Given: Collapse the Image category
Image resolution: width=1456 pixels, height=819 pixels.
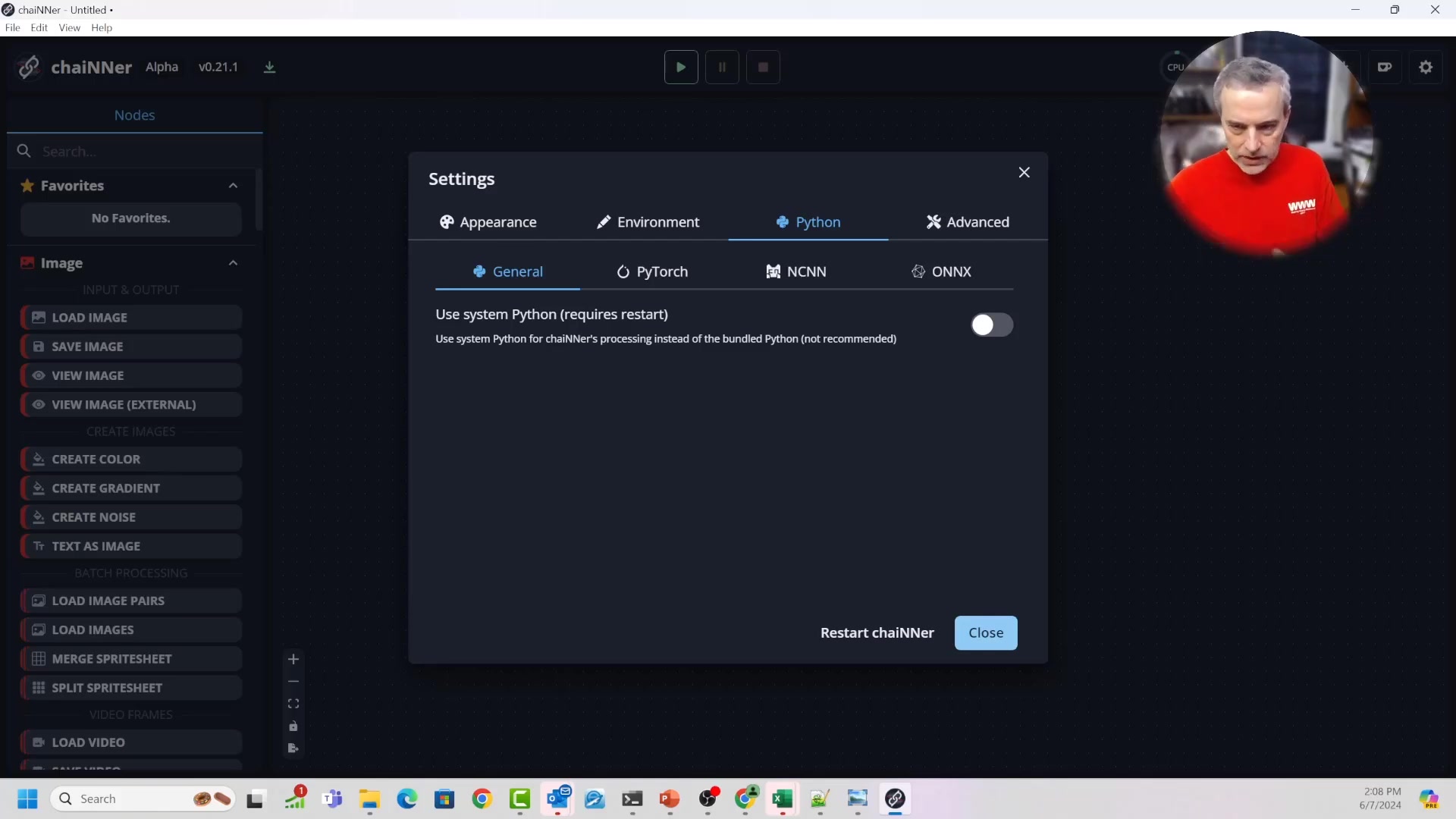Looking at the screenshot, I should tap(233, 263).
